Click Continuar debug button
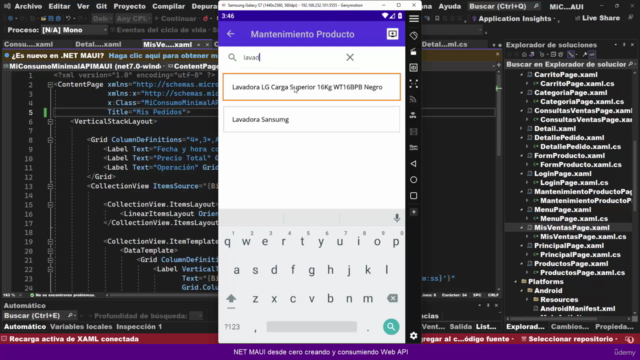 tap(176, 18)
